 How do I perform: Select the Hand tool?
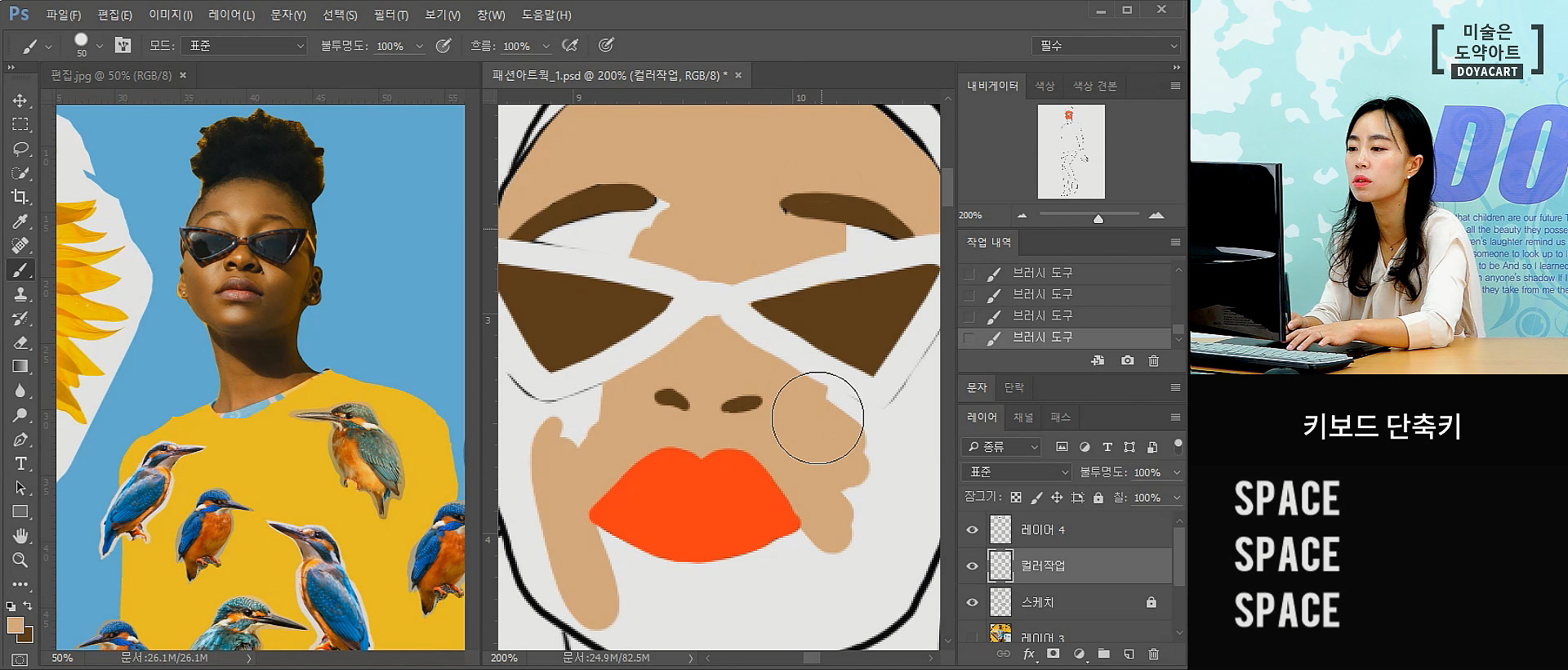[20, 536]
